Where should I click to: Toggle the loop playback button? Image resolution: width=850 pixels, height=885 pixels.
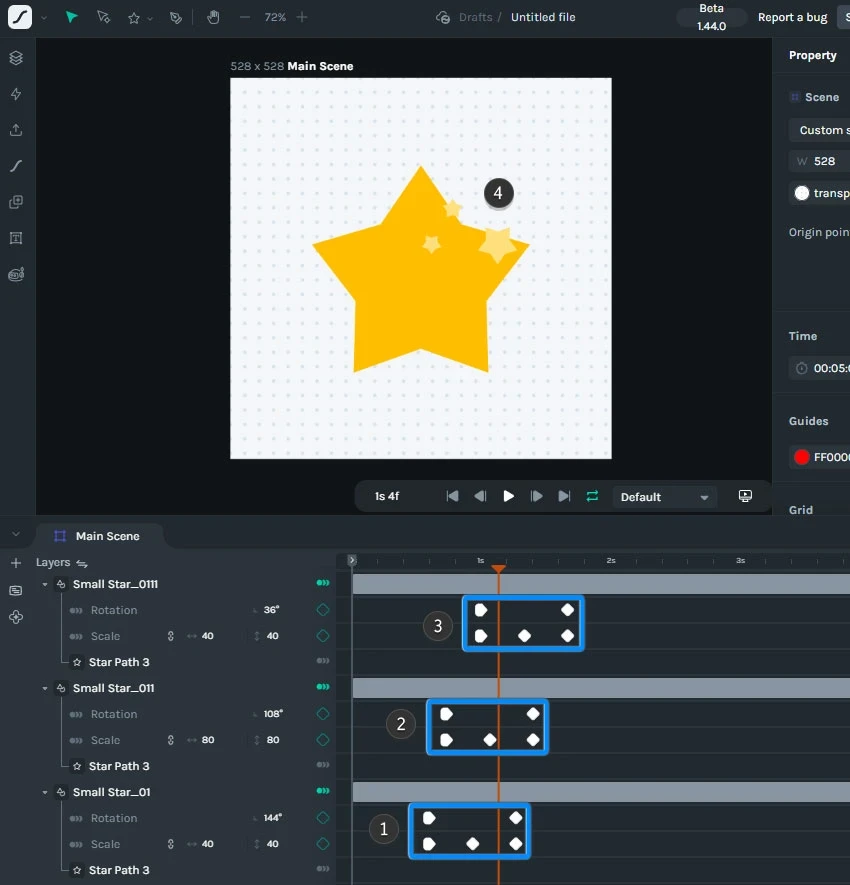coord(592,496)
